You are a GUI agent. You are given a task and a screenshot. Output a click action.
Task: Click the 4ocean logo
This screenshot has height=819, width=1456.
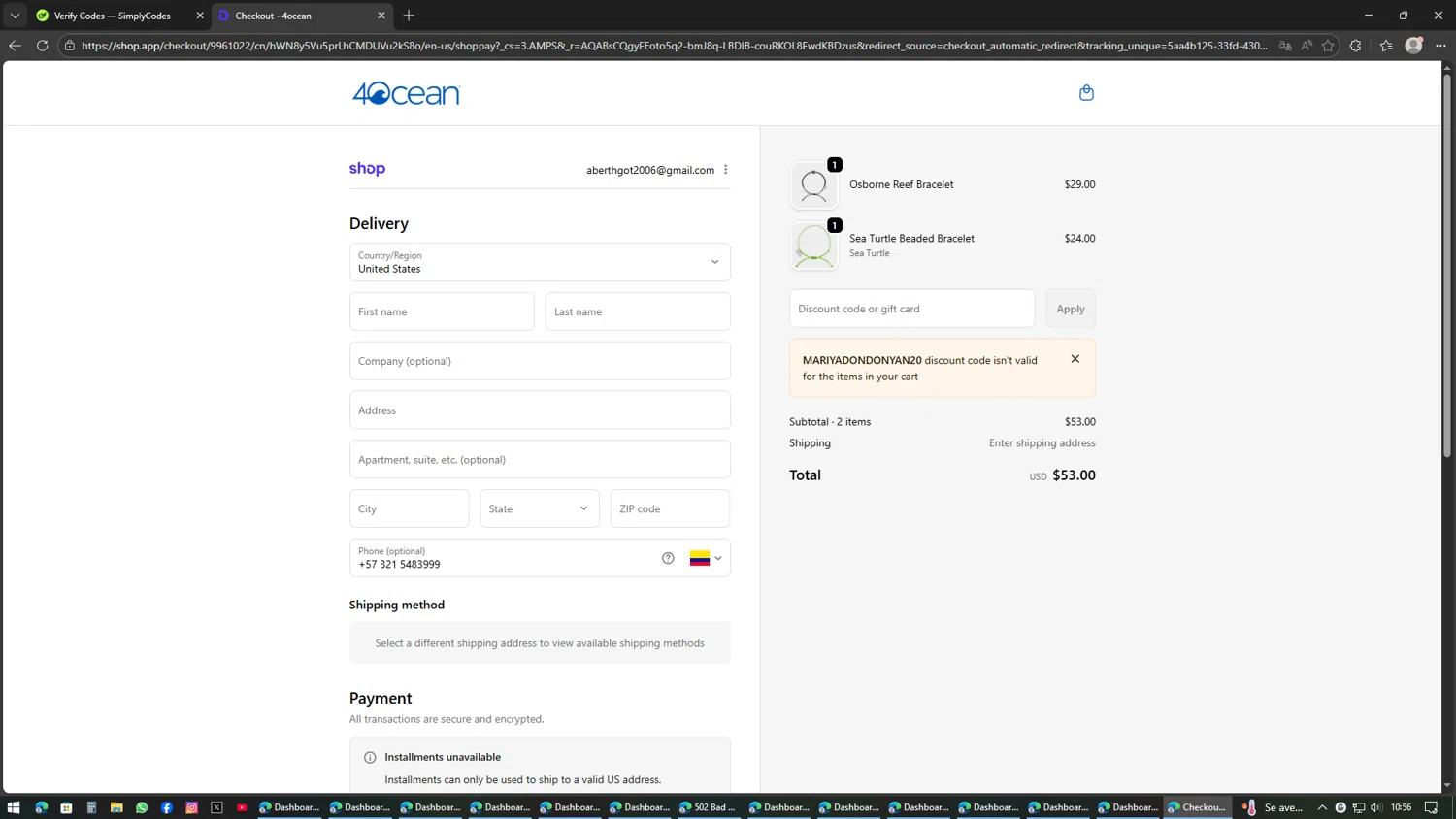[406, 93]
